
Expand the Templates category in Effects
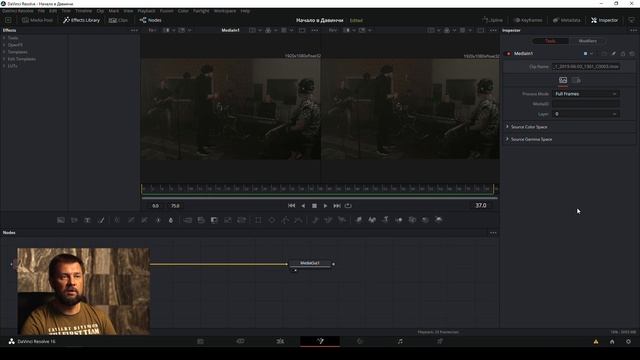[4, 52]
